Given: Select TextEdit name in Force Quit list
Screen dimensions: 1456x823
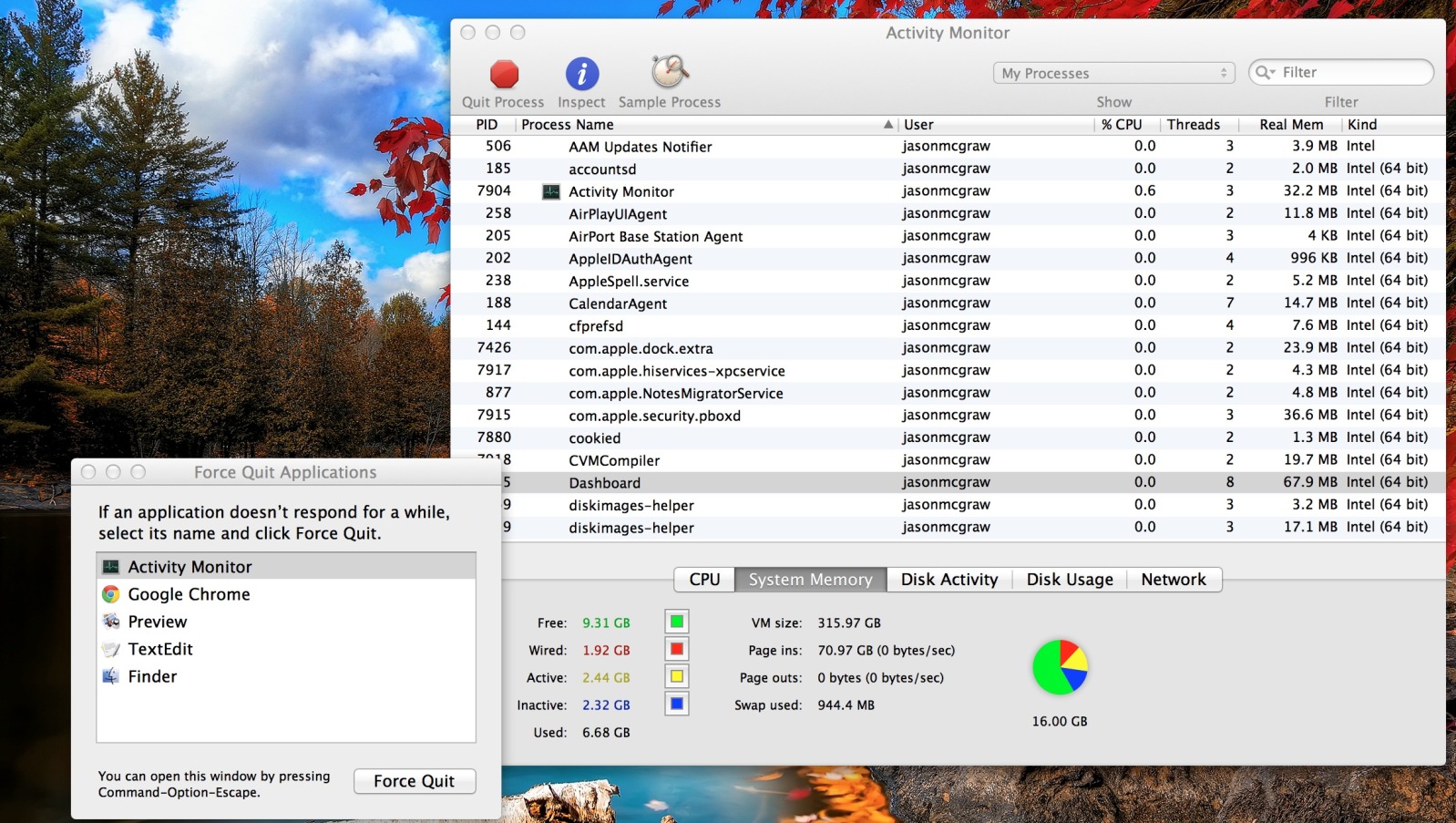Looking at the screenshot, I should pos(160,649).
